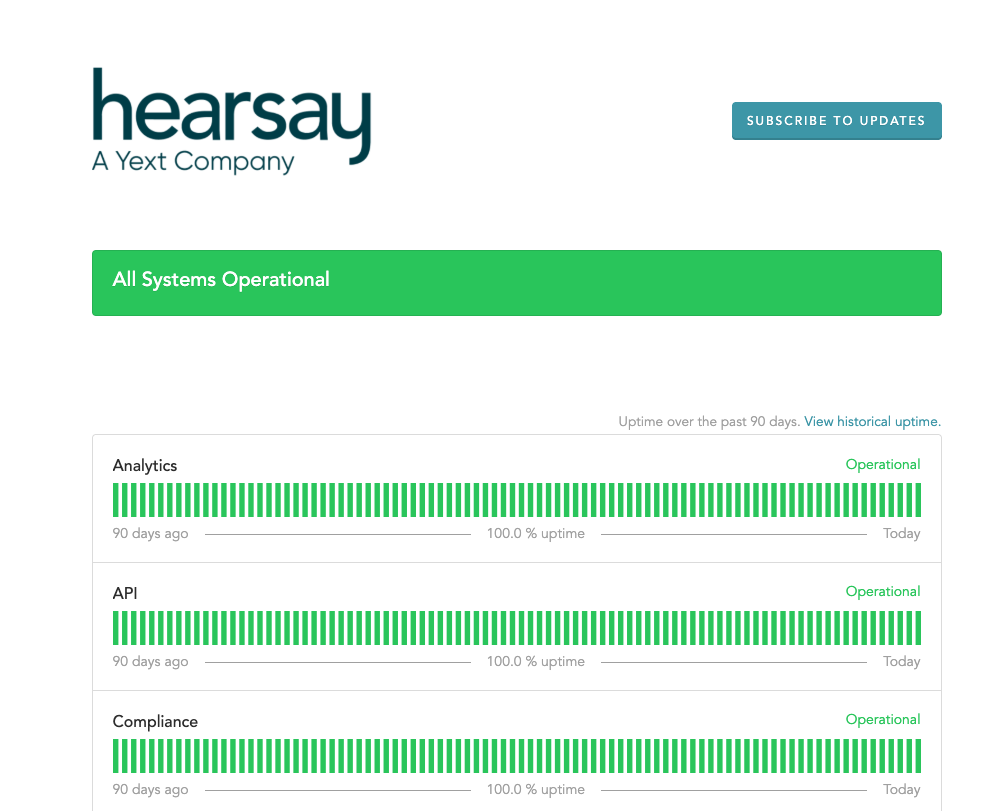Click A Yext Company tagline
987x811 pixels.
point(193,162)
